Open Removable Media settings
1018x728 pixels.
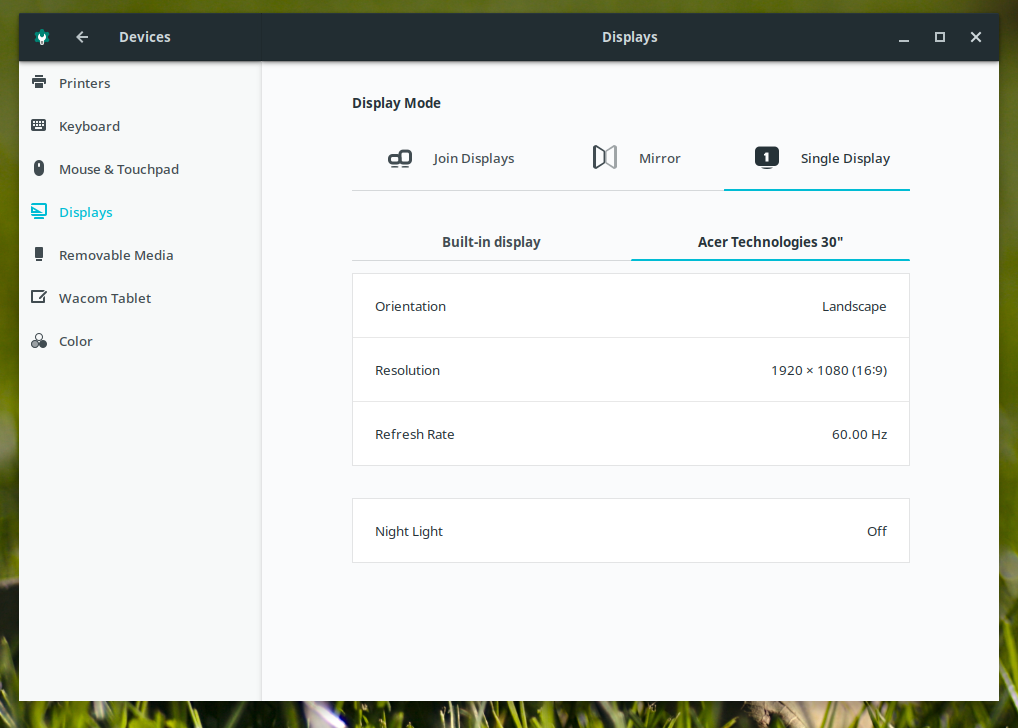pos(140,255)
